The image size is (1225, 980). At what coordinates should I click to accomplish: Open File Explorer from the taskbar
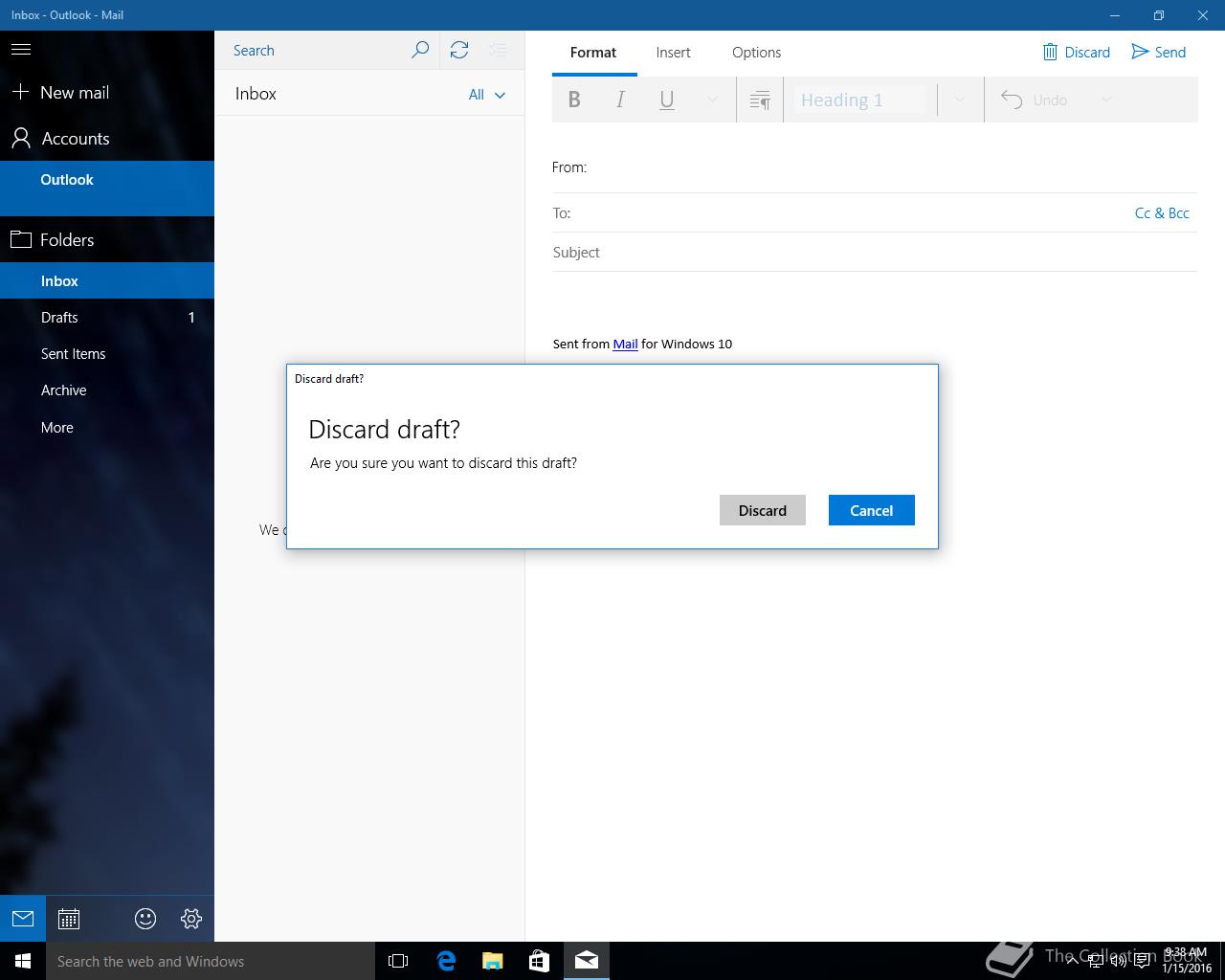tap(493, 961)
